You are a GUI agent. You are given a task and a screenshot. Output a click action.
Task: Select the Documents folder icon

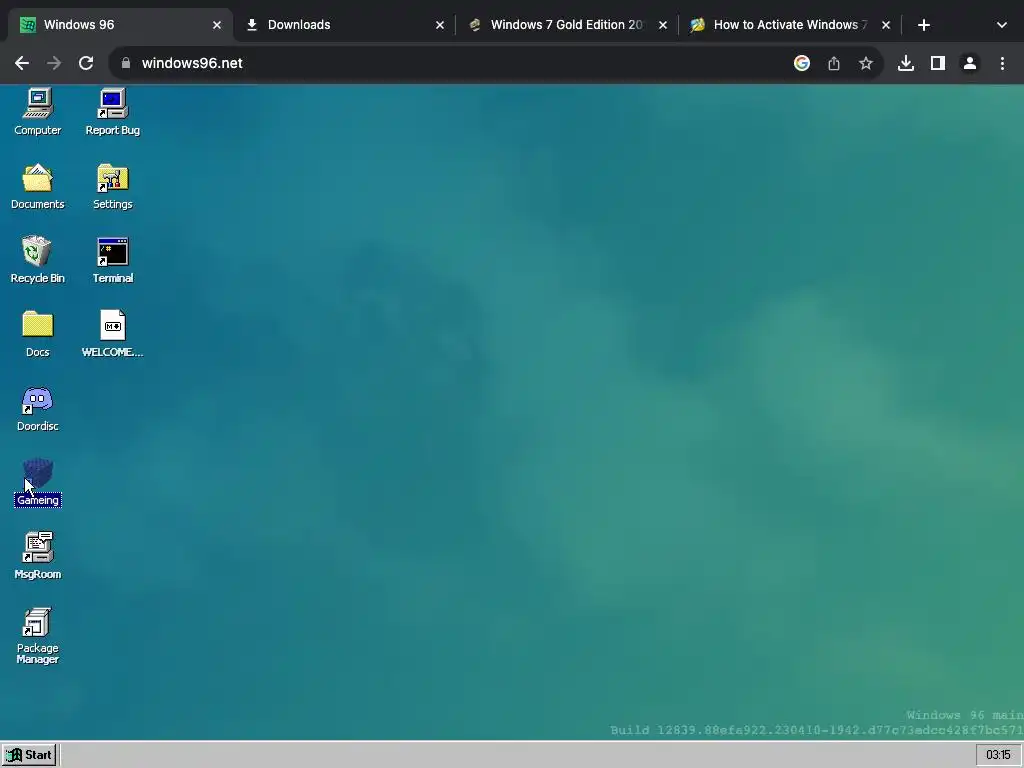[38, 186]
